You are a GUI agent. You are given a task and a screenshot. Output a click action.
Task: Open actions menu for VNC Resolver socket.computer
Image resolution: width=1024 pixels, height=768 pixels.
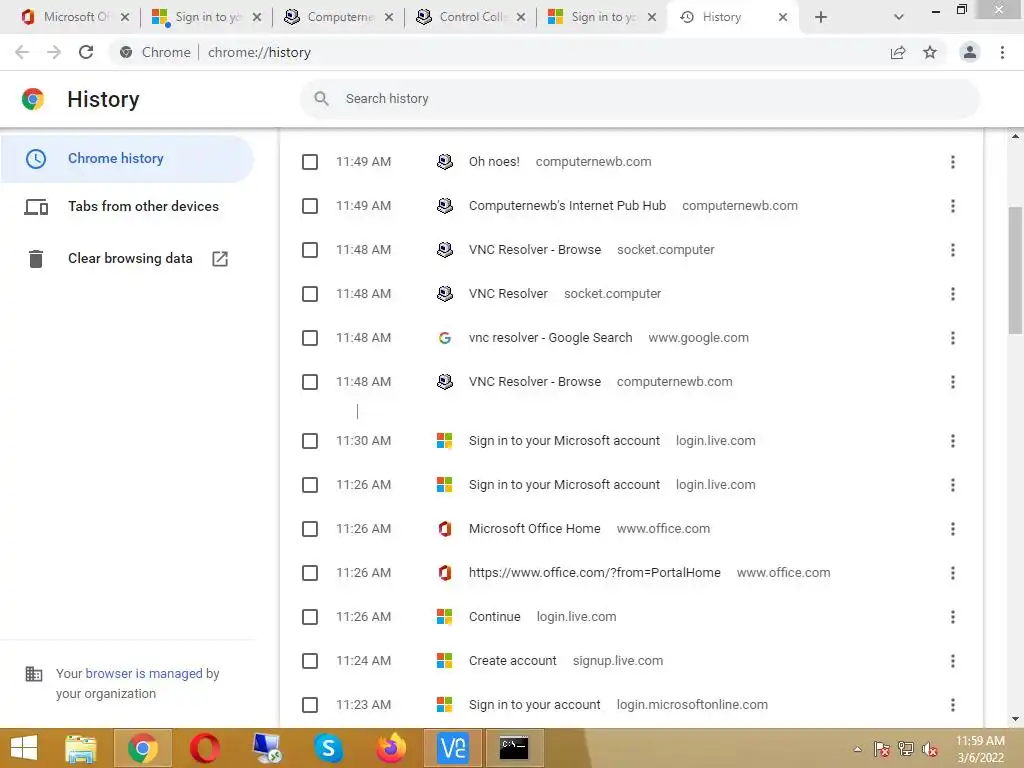[x=953, y=294]
